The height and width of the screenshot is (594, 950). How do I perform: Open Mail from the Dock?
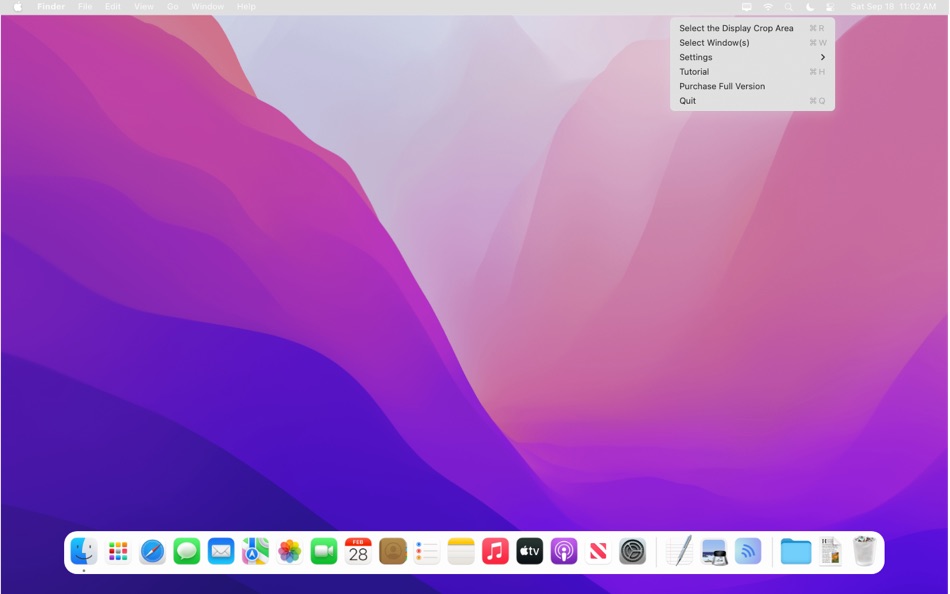tap(220, 551)
